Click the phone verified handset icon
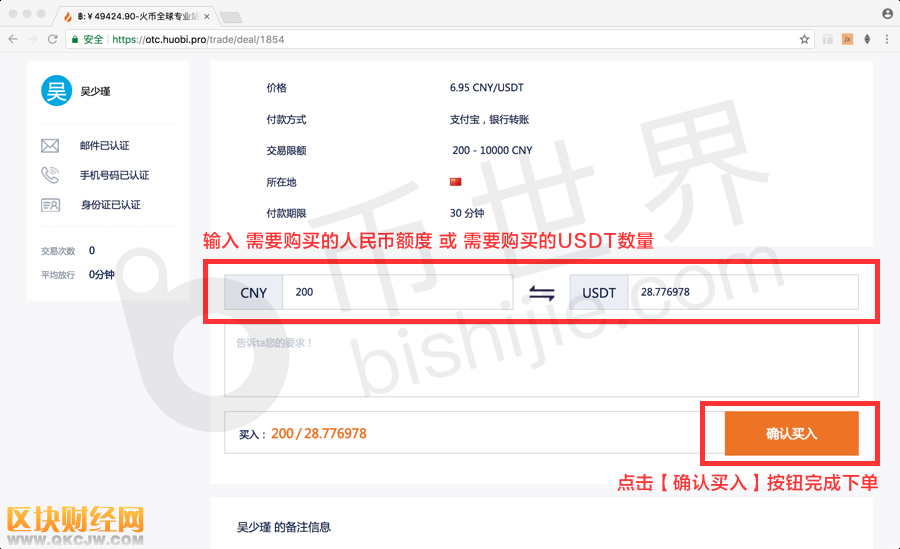This screenshot has width=900, height=549. (x=50, y=175)
